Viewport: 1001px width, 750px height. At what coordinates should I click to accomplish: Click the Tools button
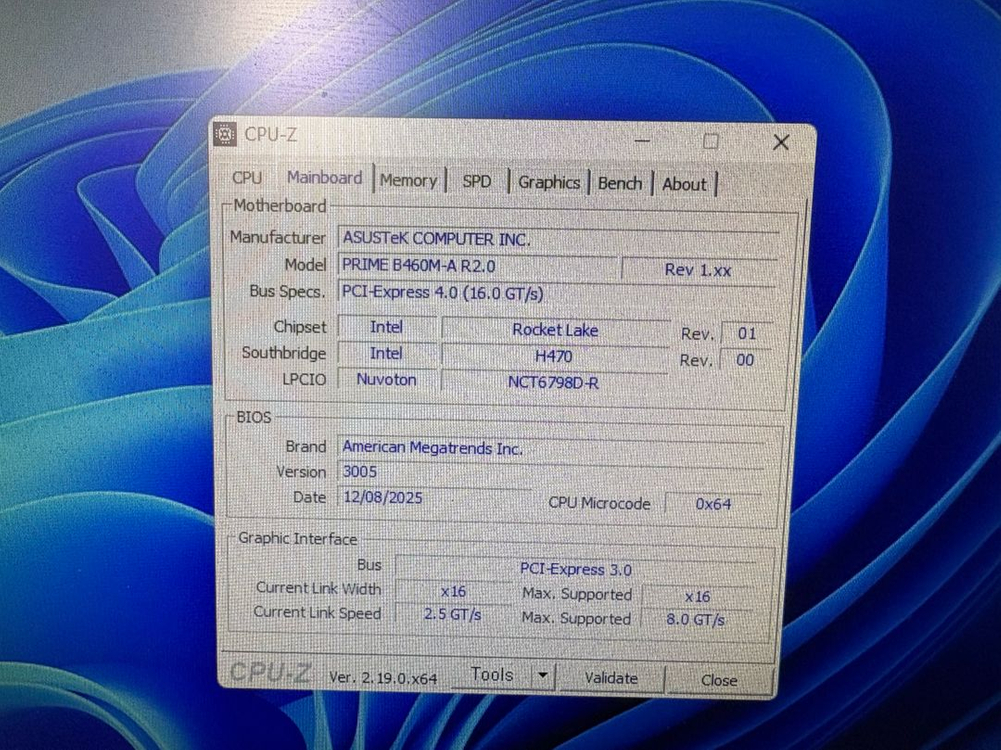click(492, 675)
